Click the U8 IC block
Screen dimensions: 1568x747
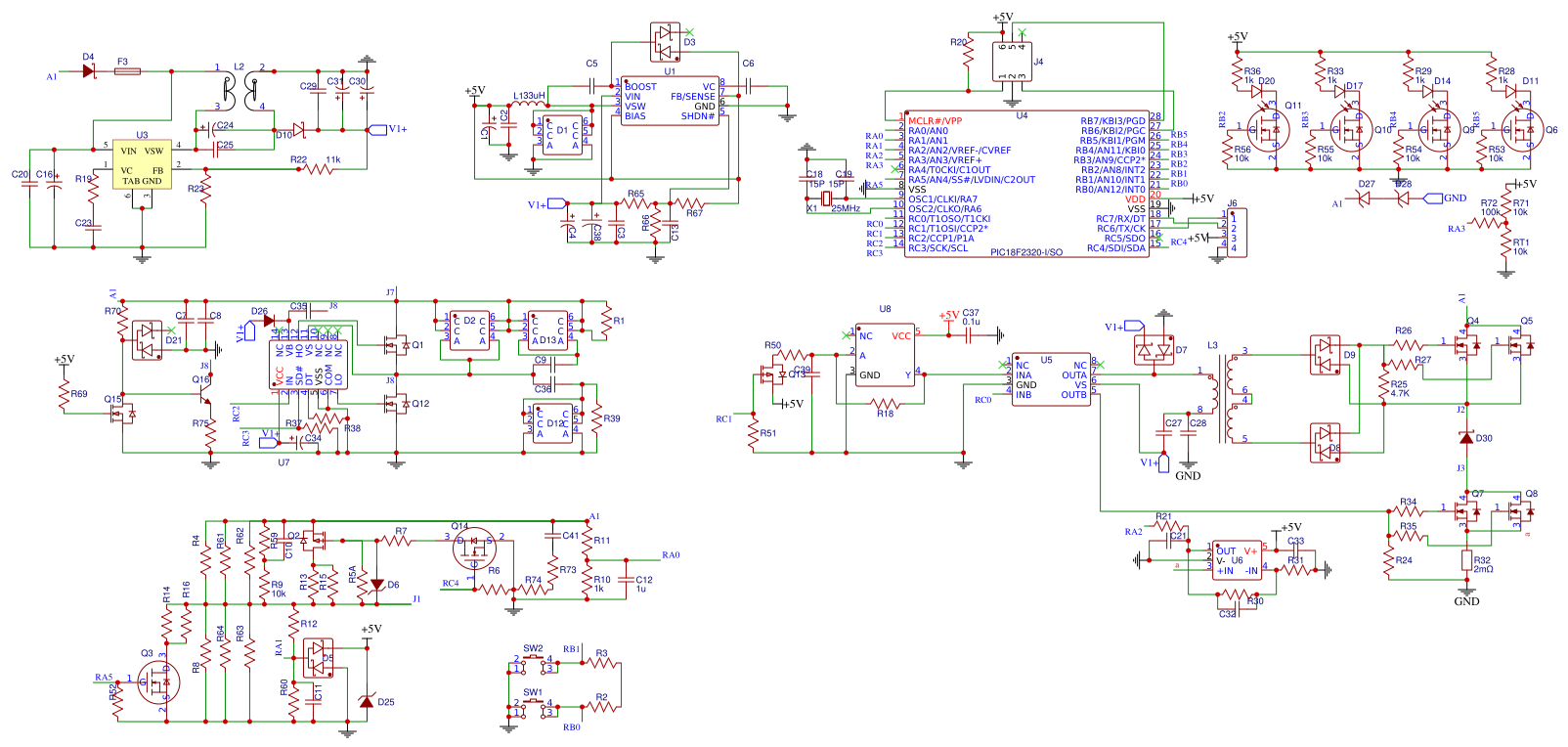[x=885, y=355]
